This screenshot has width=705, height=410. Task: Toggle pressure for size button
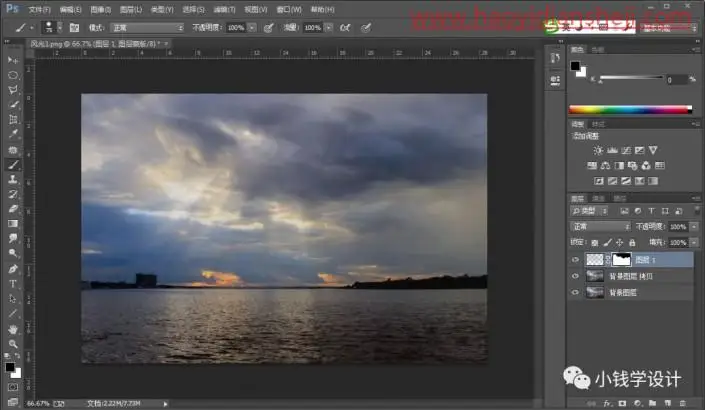(366, 28)
